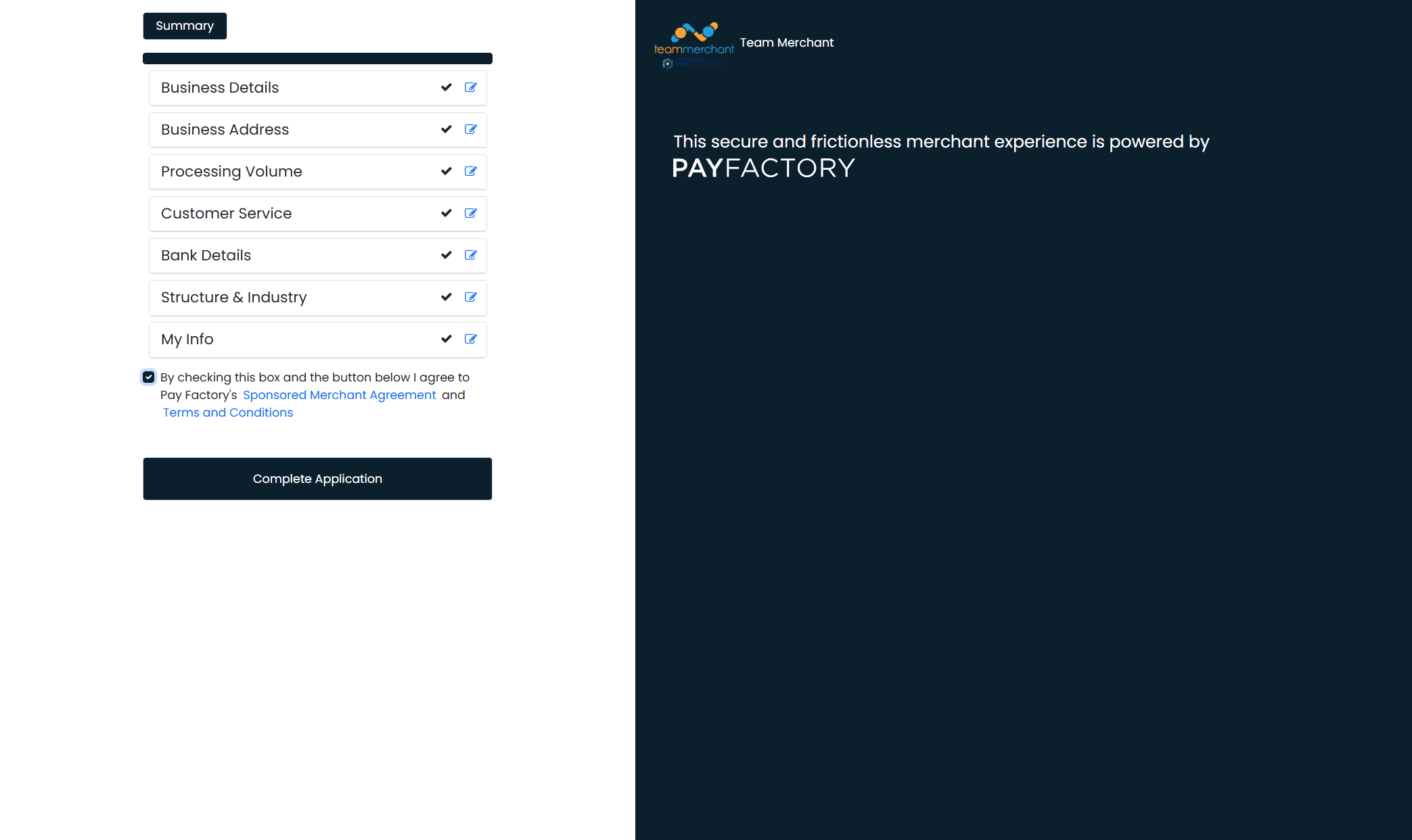Edit the Business Address section
The image size is (1412, 840).
[471, 129]
